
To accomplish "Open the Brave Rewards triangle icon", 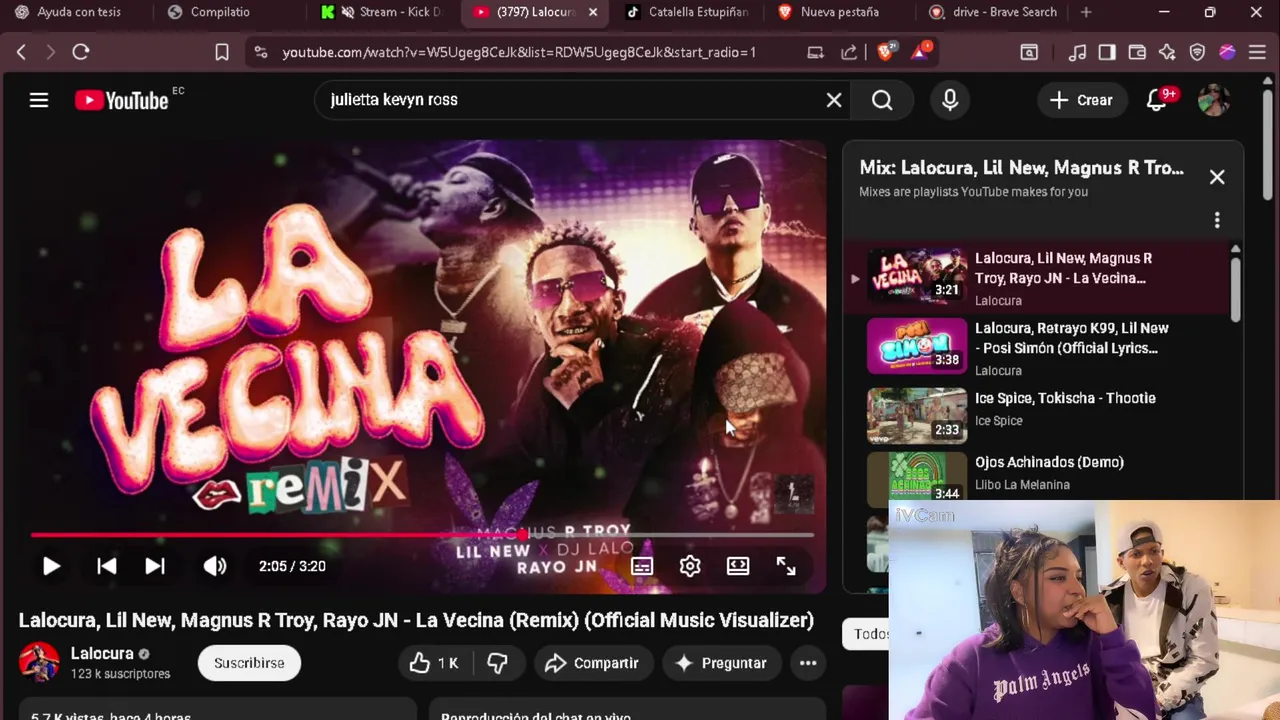I will (x=920, y=52).
